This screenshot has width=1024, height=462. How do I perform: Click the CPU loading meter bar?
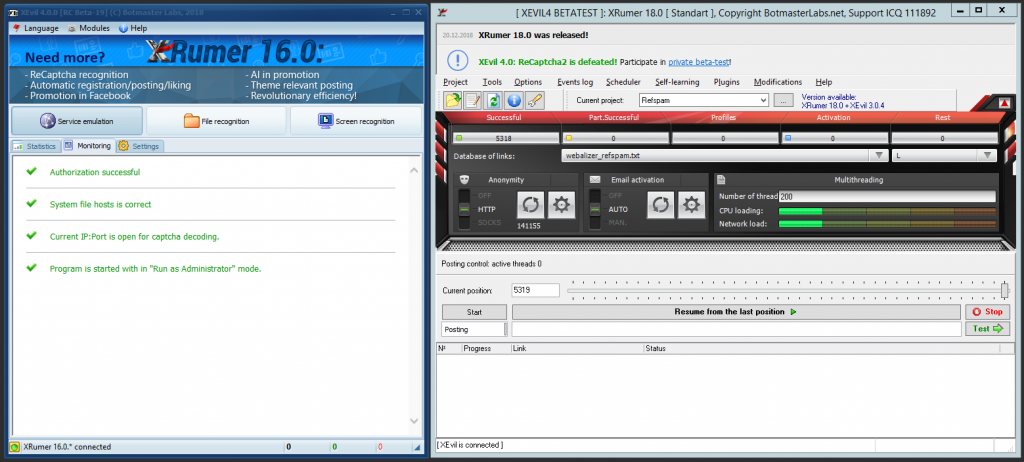[x=888, y=211]
